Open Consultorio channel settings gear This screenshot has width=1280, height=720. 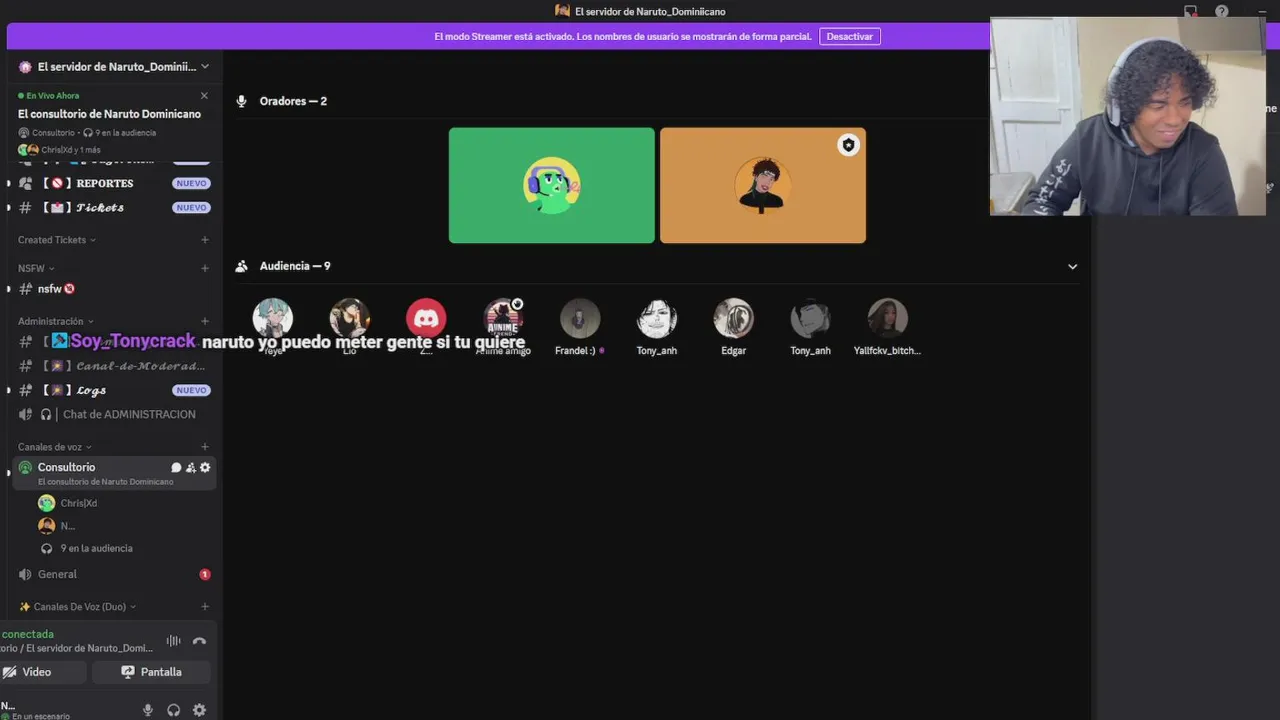[205, 468]
